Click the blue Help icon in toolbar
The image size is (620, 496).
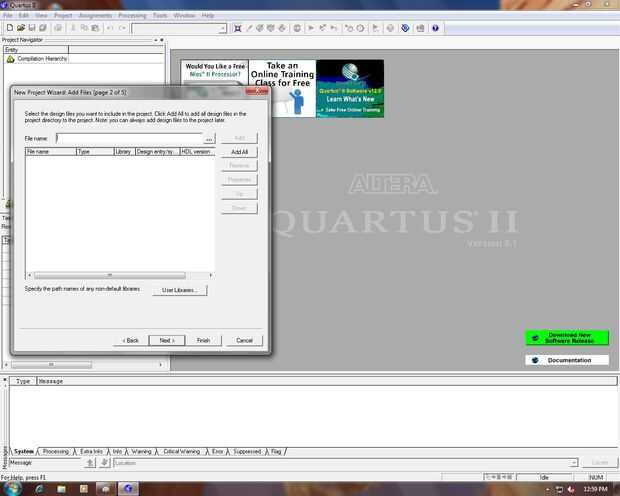(435, 28)
